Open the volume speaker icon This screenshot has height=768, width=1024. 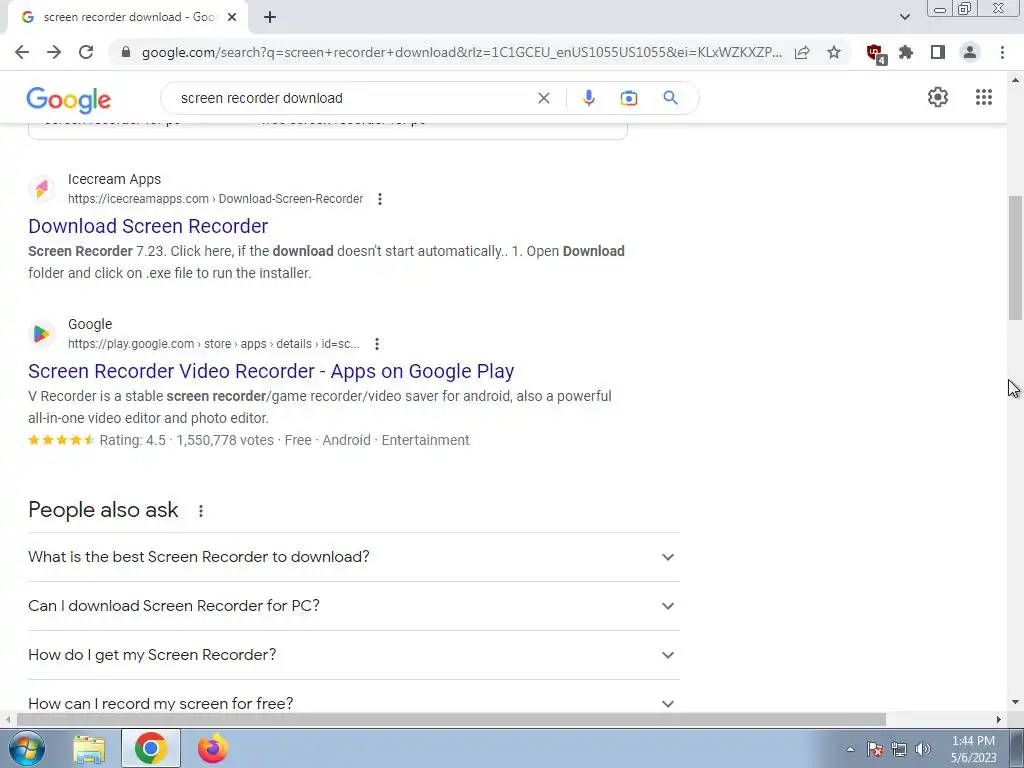tap(923, 749)
